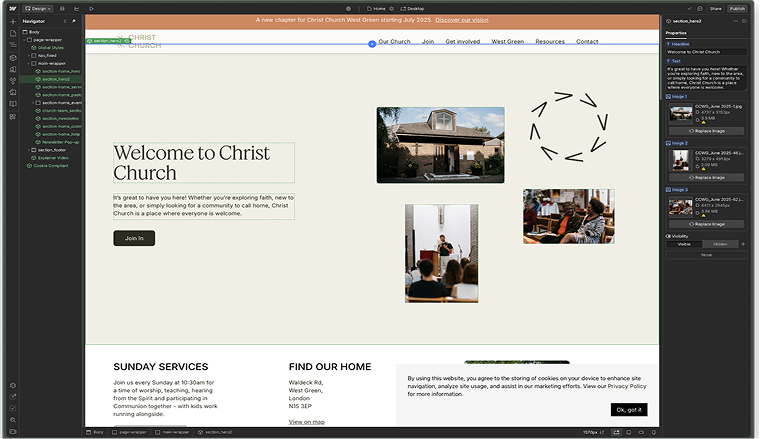The width and height of the screenshot is (760, 439).
Task: Open the search icon in left sidebar
Action: [x=13, y=420]
